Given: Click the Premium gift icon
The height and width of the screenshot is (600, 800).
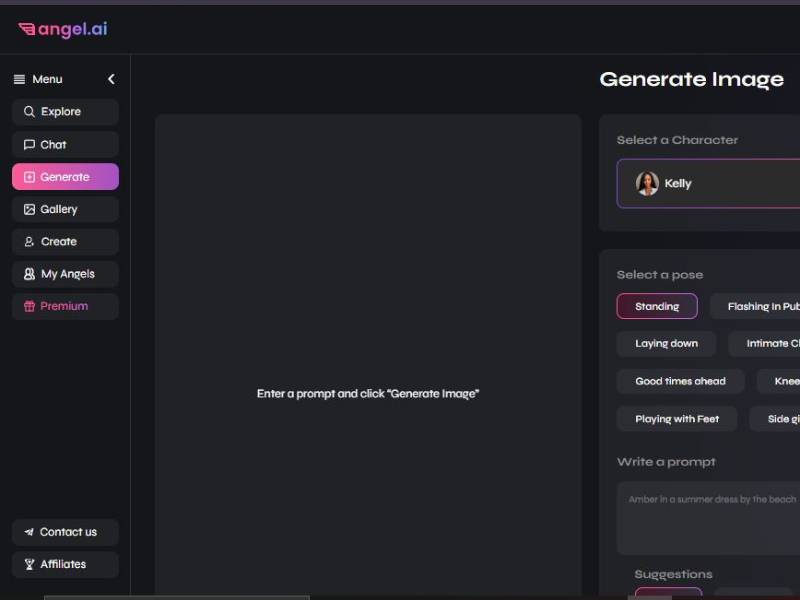Looking at the screenshot, I should click(x=29, y=306).
